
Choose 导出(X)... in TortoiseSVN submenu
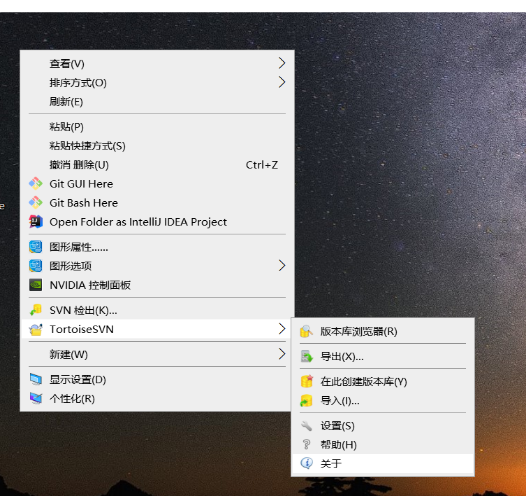(x=383, y=356)
